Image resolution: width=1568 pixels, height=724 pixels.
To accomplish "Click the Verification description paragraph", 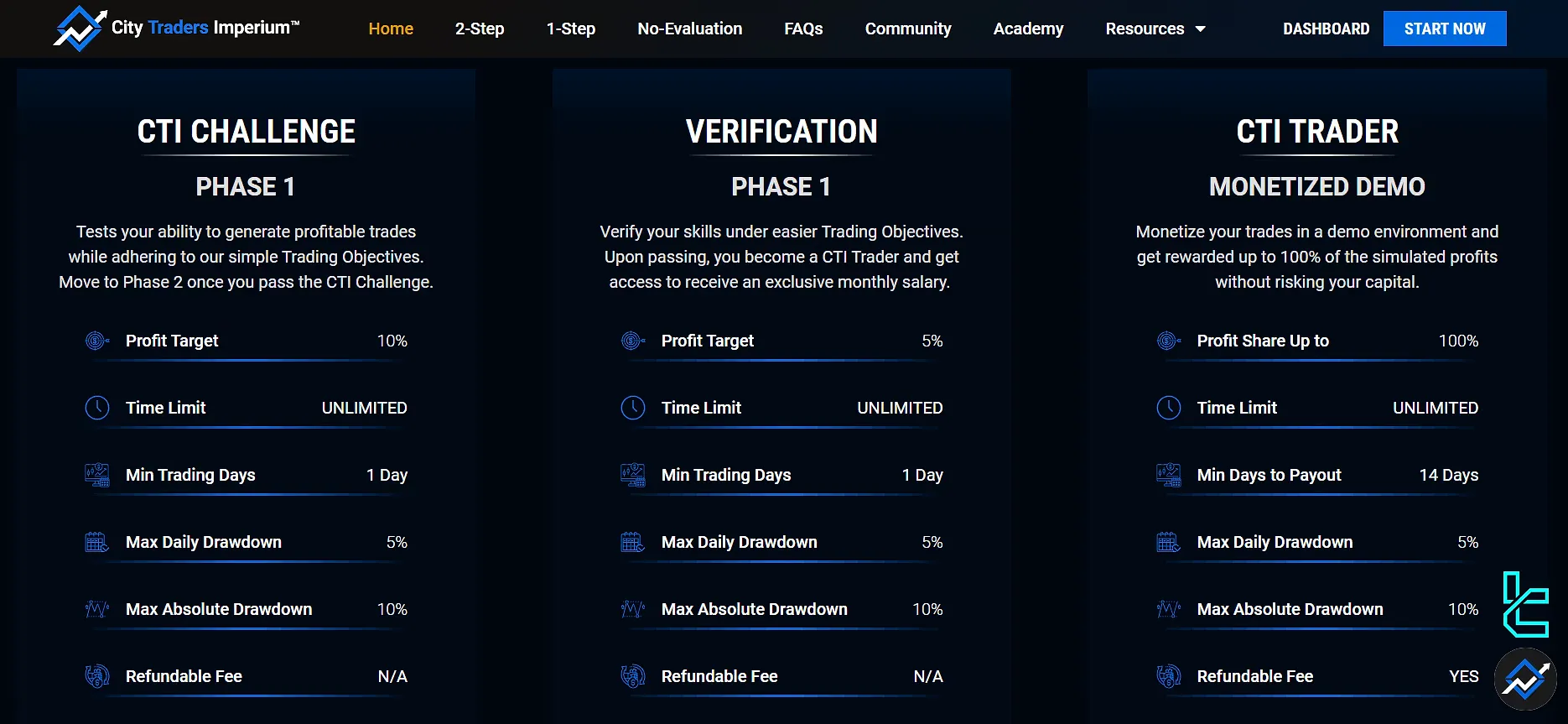I will [781, 257].
